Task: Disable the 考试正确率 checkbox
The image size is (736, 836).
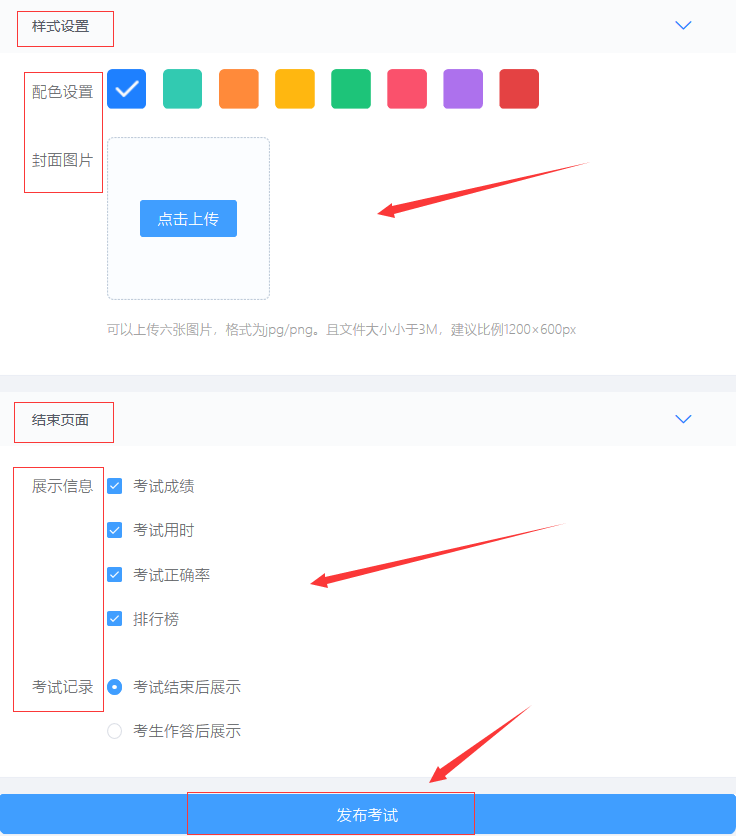Action: click(x=115, y=575)
